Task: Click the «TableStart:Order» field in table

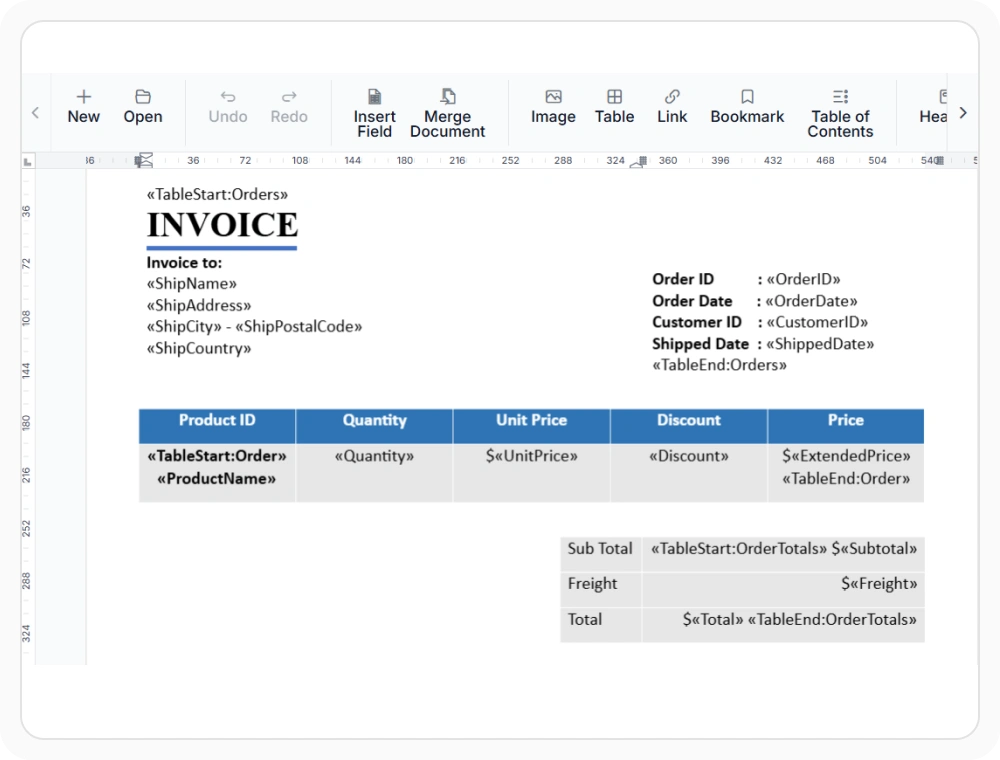Action: [217, 456]
